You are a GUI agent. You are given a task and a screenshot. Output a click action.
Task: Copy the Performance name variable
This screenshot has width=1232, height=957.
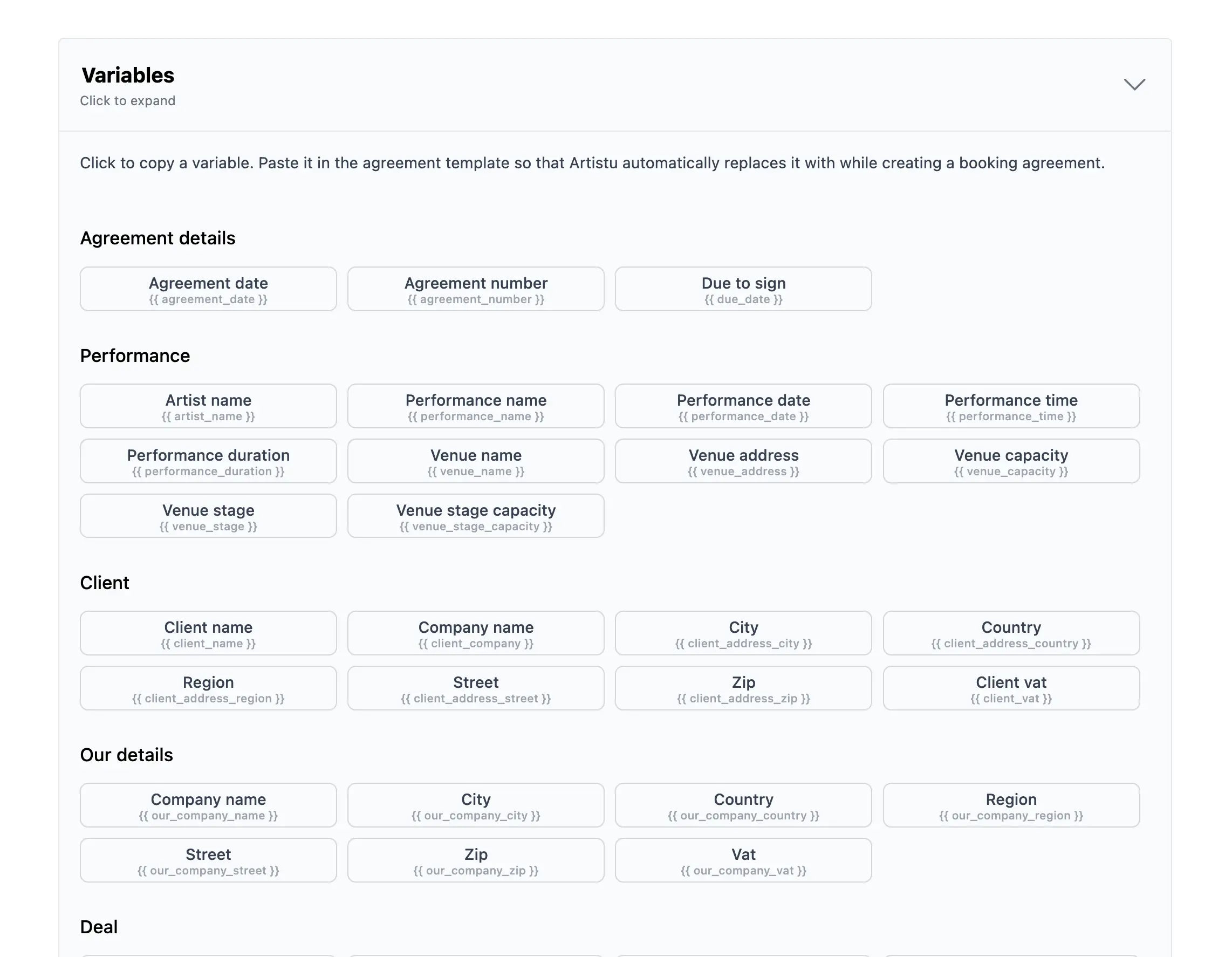[476, 406]
